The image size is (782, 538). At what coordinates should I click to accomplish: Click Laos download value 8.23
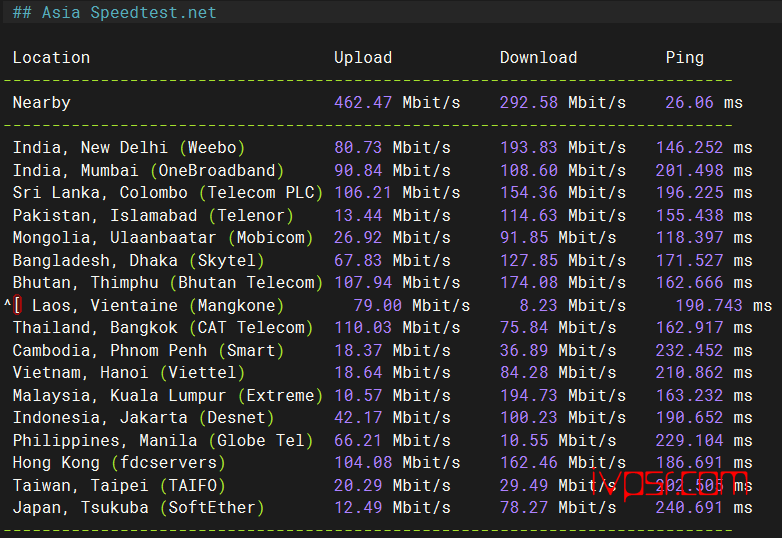pos(539,305)
